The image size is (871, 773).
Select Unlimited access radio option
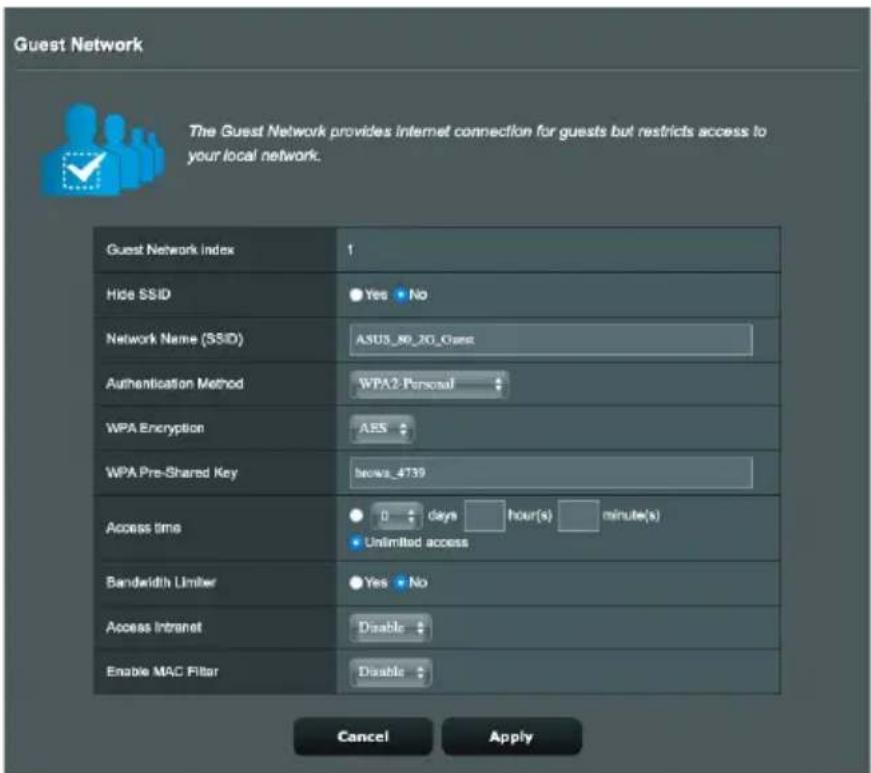[356, 542]
